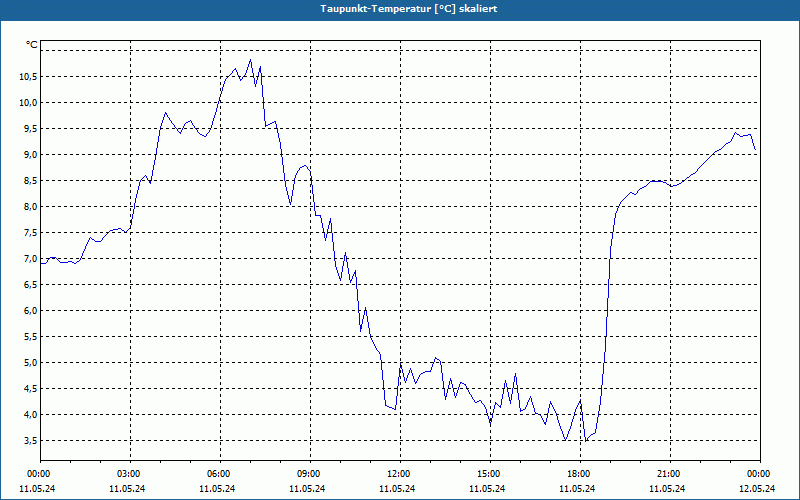Click the 09:00 time label

[x=310, y=474]
